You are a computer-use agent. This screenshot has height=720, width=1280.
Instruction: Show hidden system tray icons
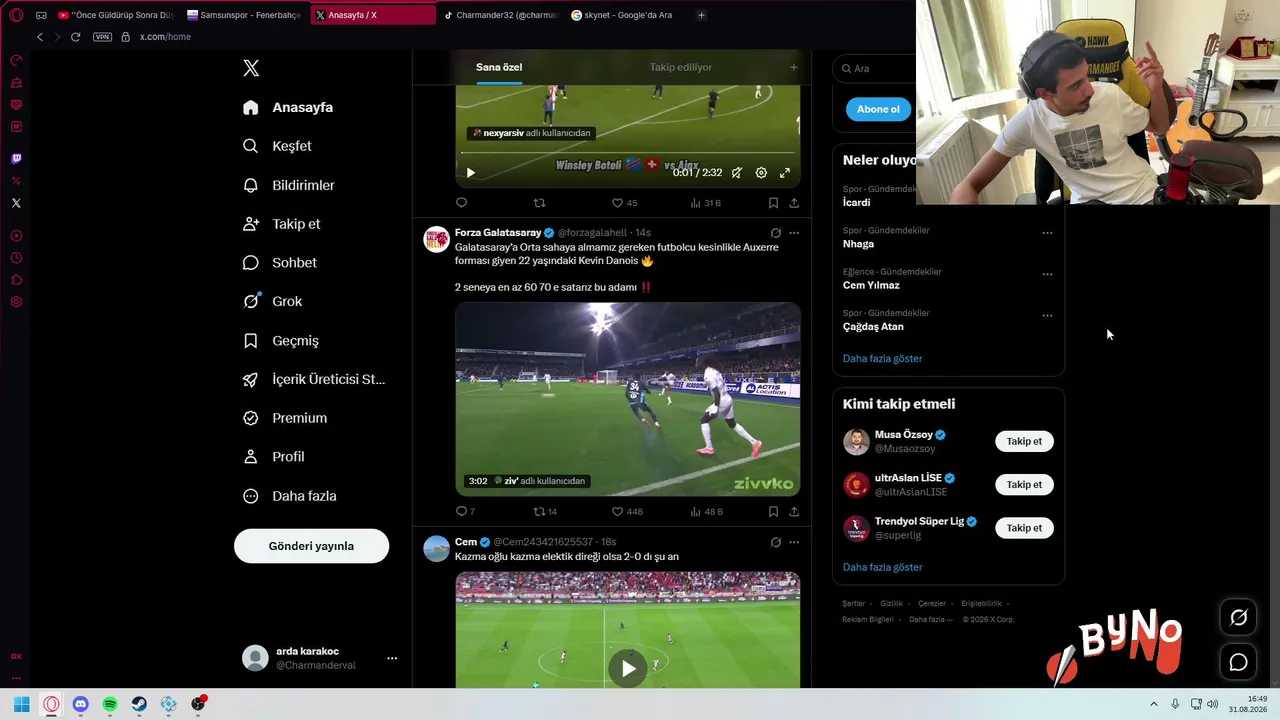1153,704
